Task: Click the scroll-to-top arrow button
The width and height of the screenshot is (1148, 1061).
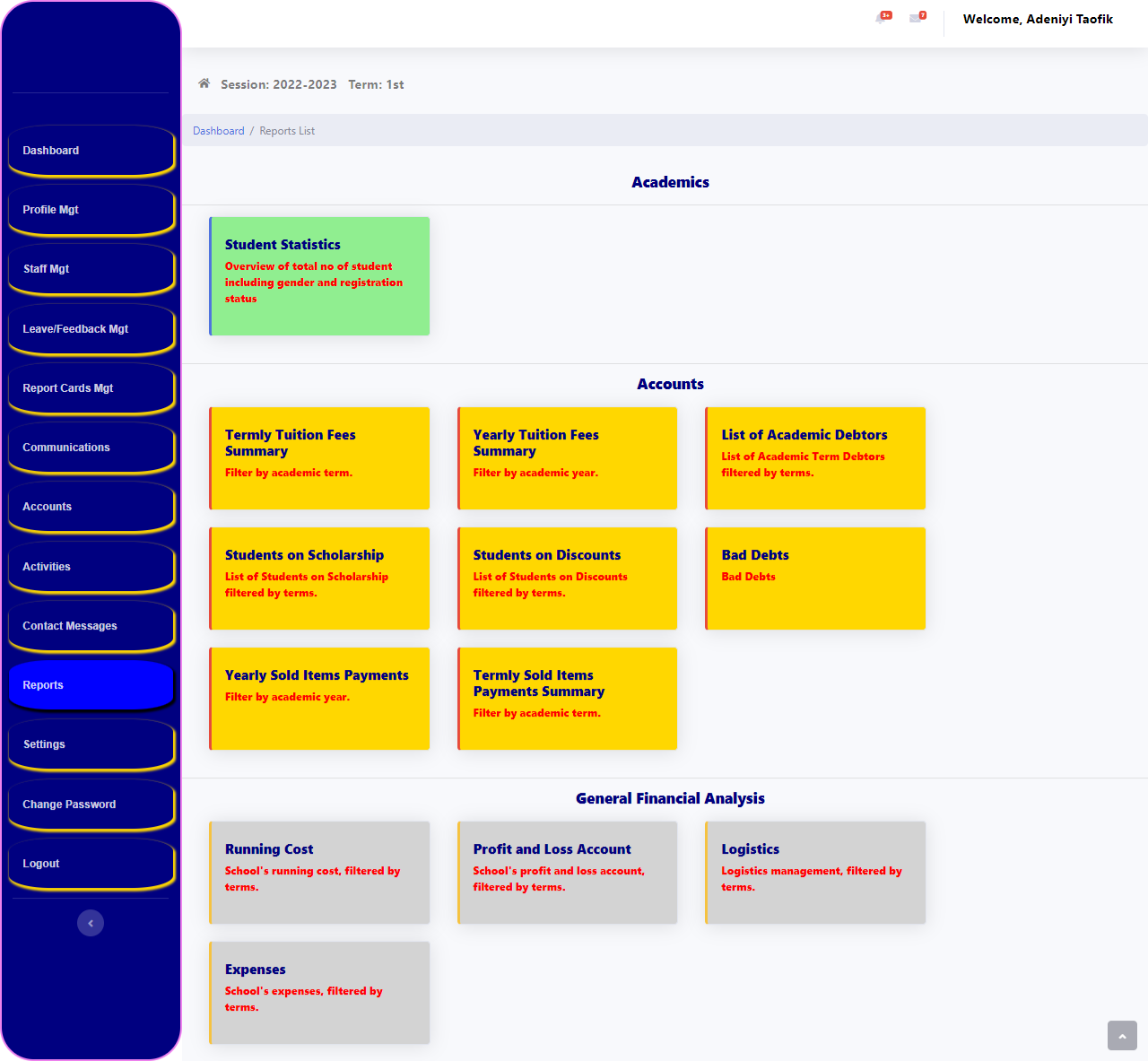Action: [1122, 1035]
